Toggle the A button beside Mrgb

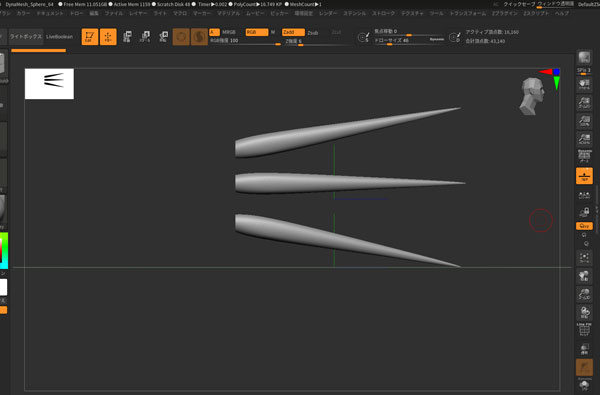[214, 32]
